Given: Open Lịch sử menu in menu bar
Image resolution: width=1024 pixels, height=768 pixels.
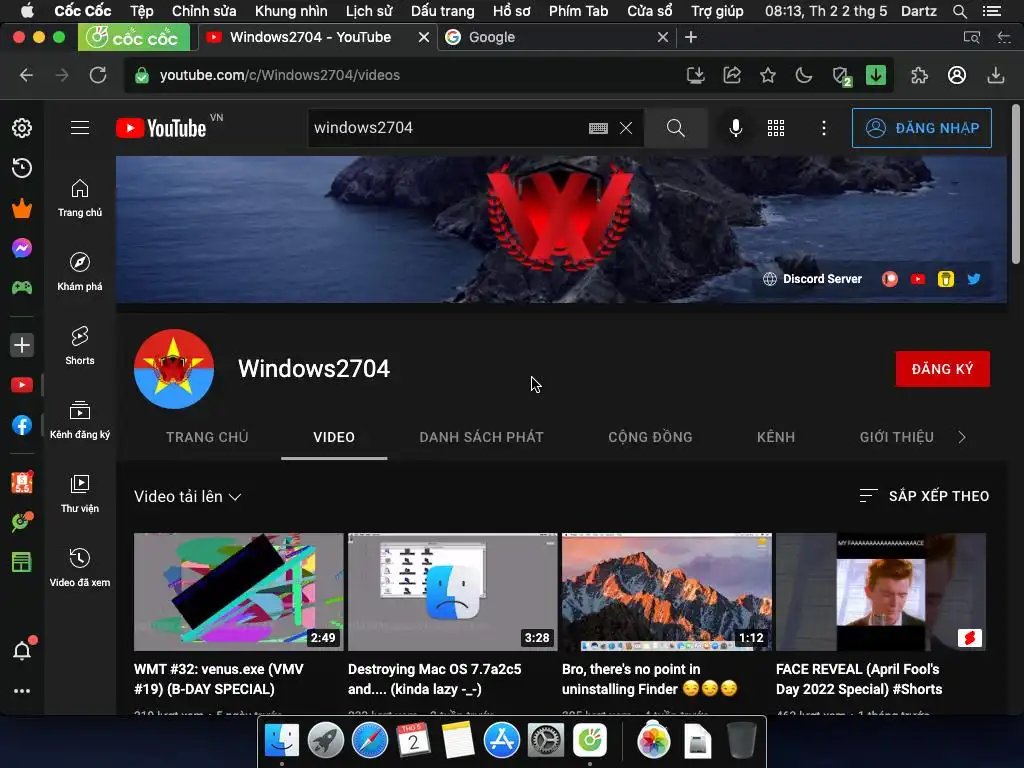Looking at the screenshot, I should coord(369,11).
